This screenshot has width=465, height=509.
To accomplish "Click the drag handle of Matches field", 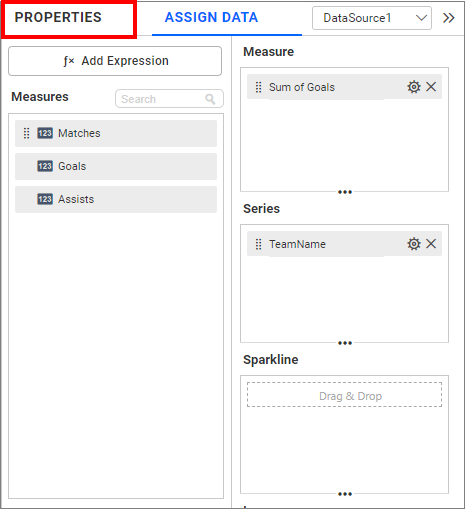I will click(x=26, y=133).
